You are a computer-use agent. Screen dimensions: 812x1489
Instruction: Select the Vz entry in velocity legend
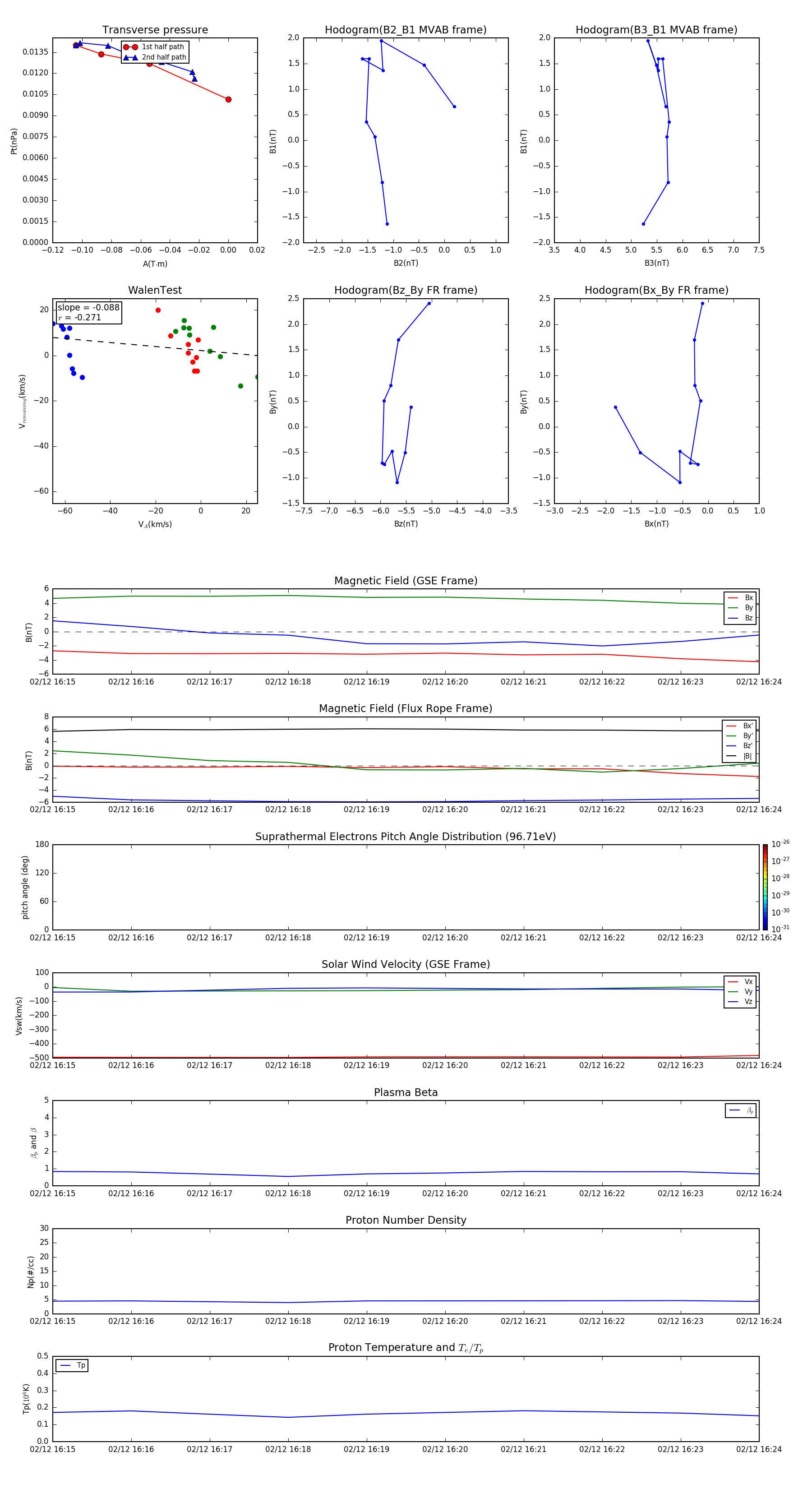click(740, 1002)
